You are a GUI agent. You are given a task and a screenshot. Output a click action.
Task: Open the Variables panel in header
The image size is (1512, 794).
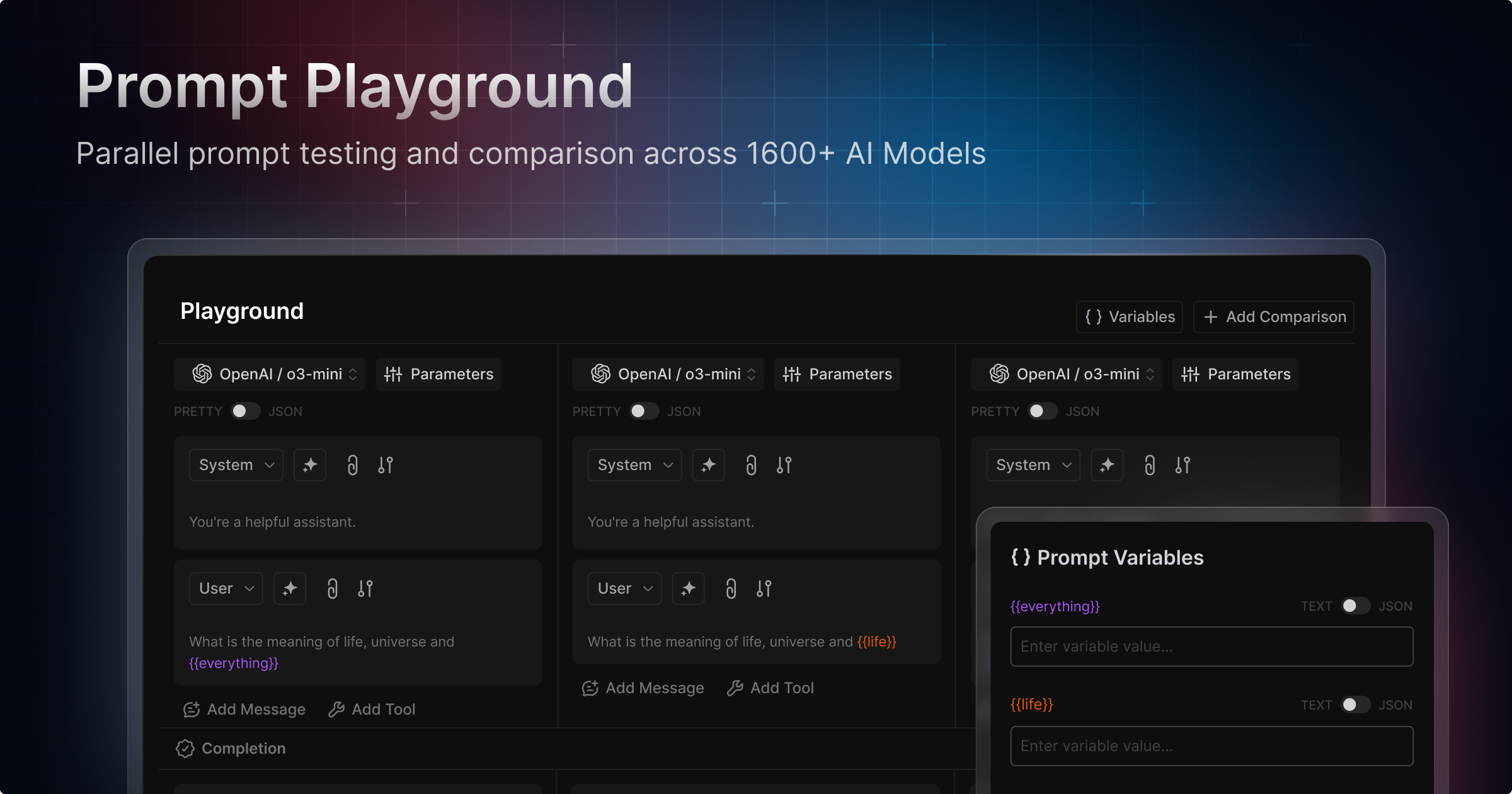tap(1130, 317)
